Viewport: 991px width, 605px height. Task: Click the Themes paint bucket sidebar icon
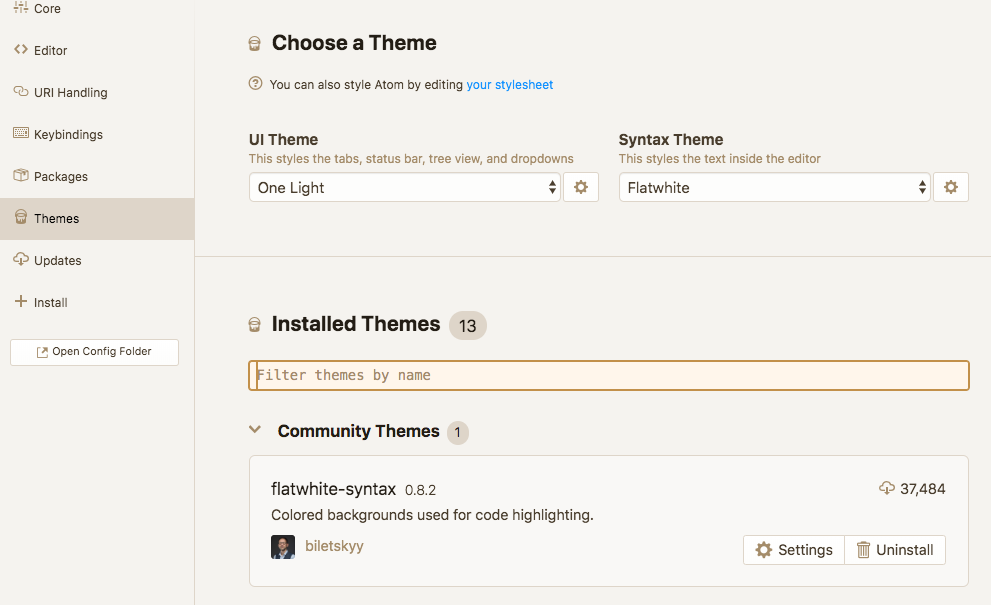21,217
